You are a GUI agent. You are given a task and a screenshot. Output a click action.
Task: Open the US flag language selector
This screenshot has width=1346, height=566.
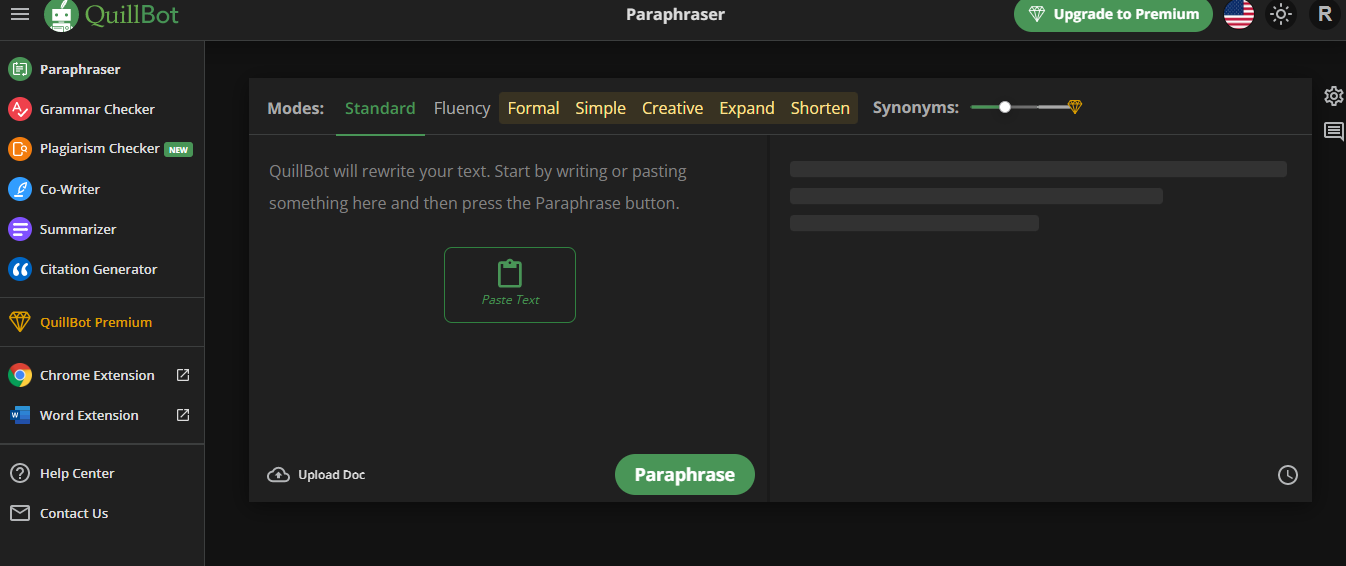tap(1239, 14)
